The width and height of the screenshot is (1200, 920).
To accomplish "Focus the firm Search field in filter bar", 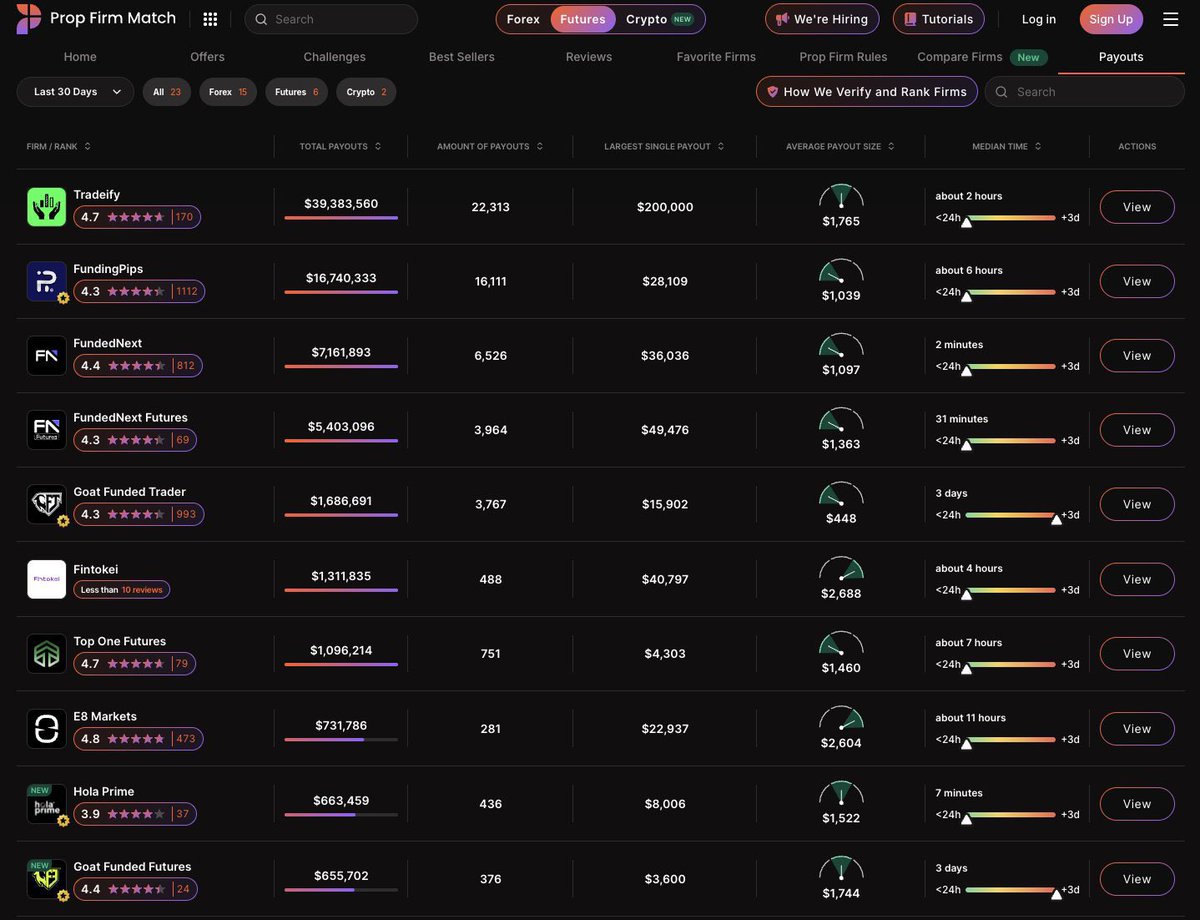I will coord(1085,92).
